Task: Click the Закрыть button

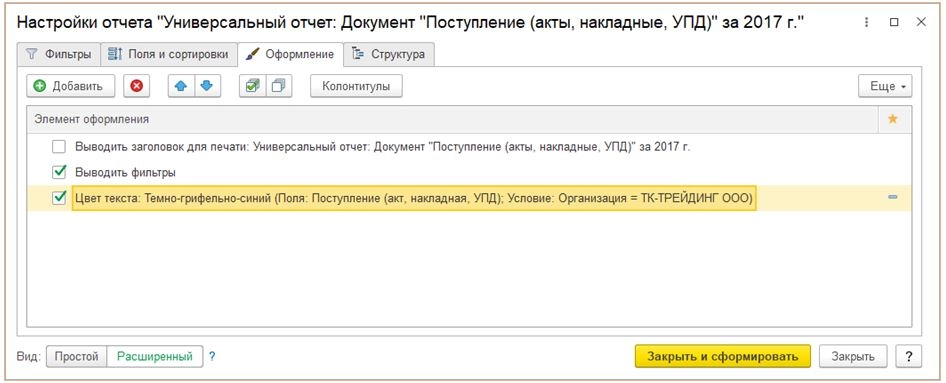Action: [853, 356]
